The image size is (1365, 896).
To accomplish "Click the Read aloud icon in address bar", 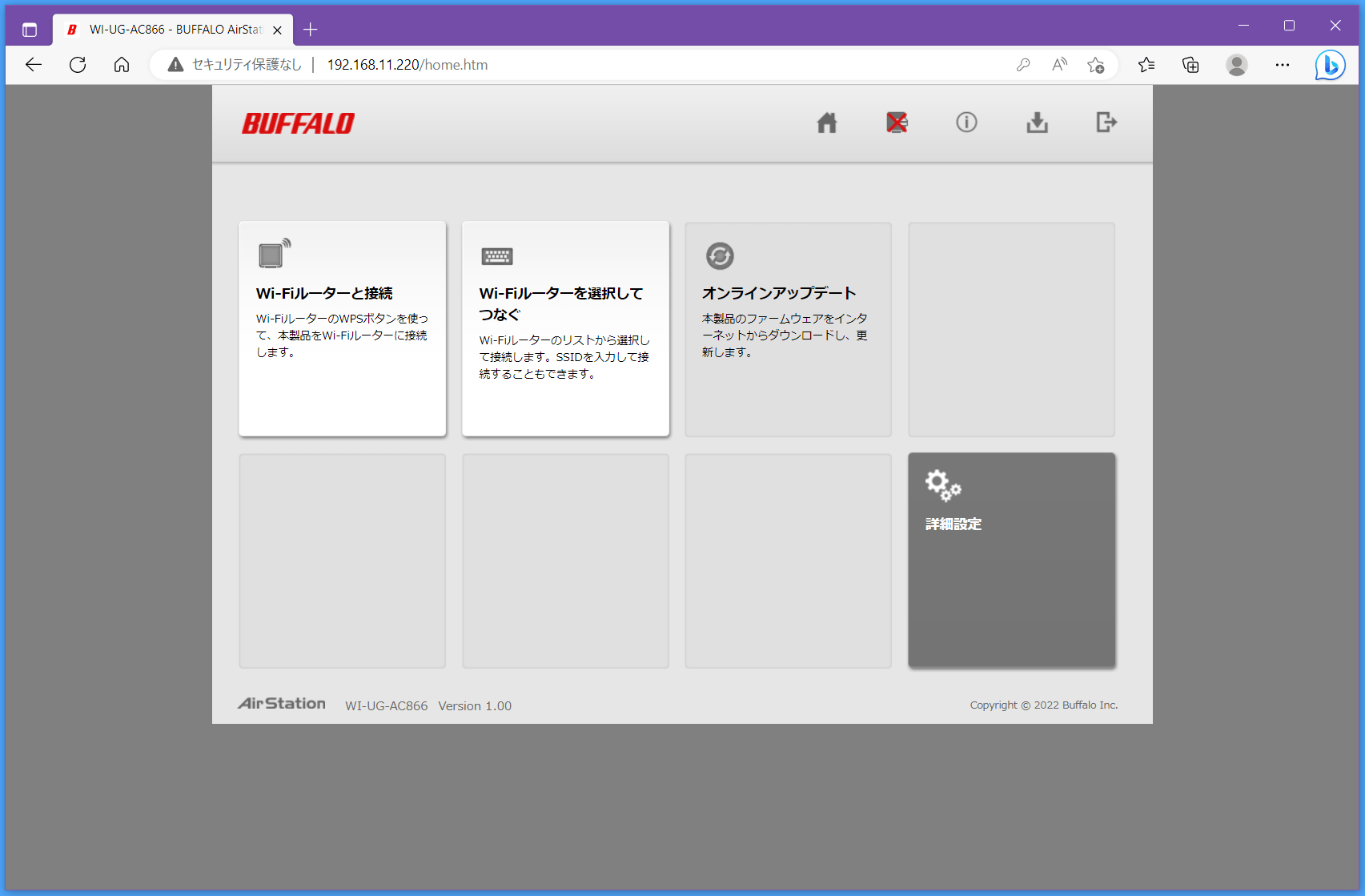I will [x=1059, y=65].
